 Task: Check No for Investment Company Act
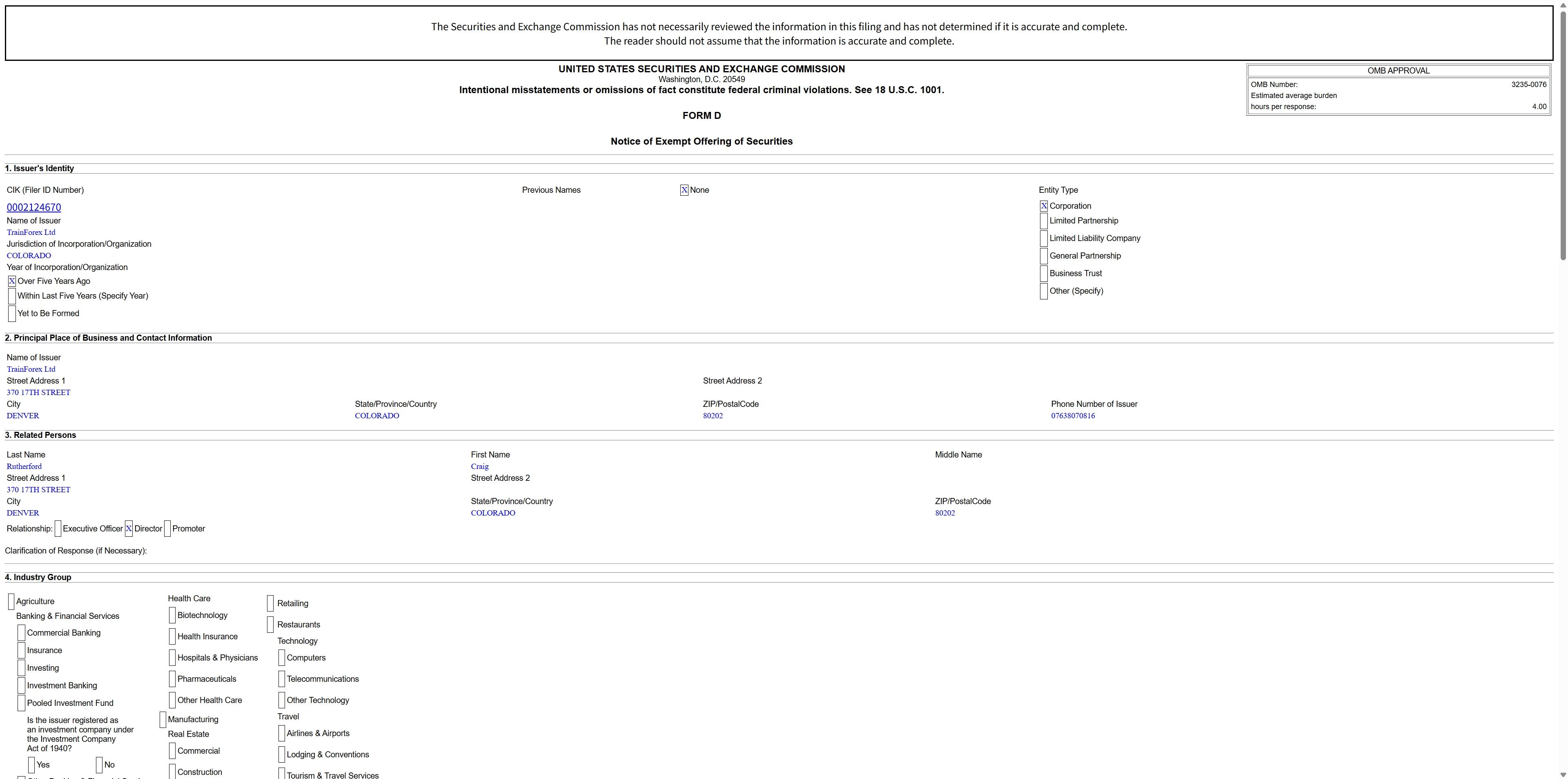click(x=99, y=765)
